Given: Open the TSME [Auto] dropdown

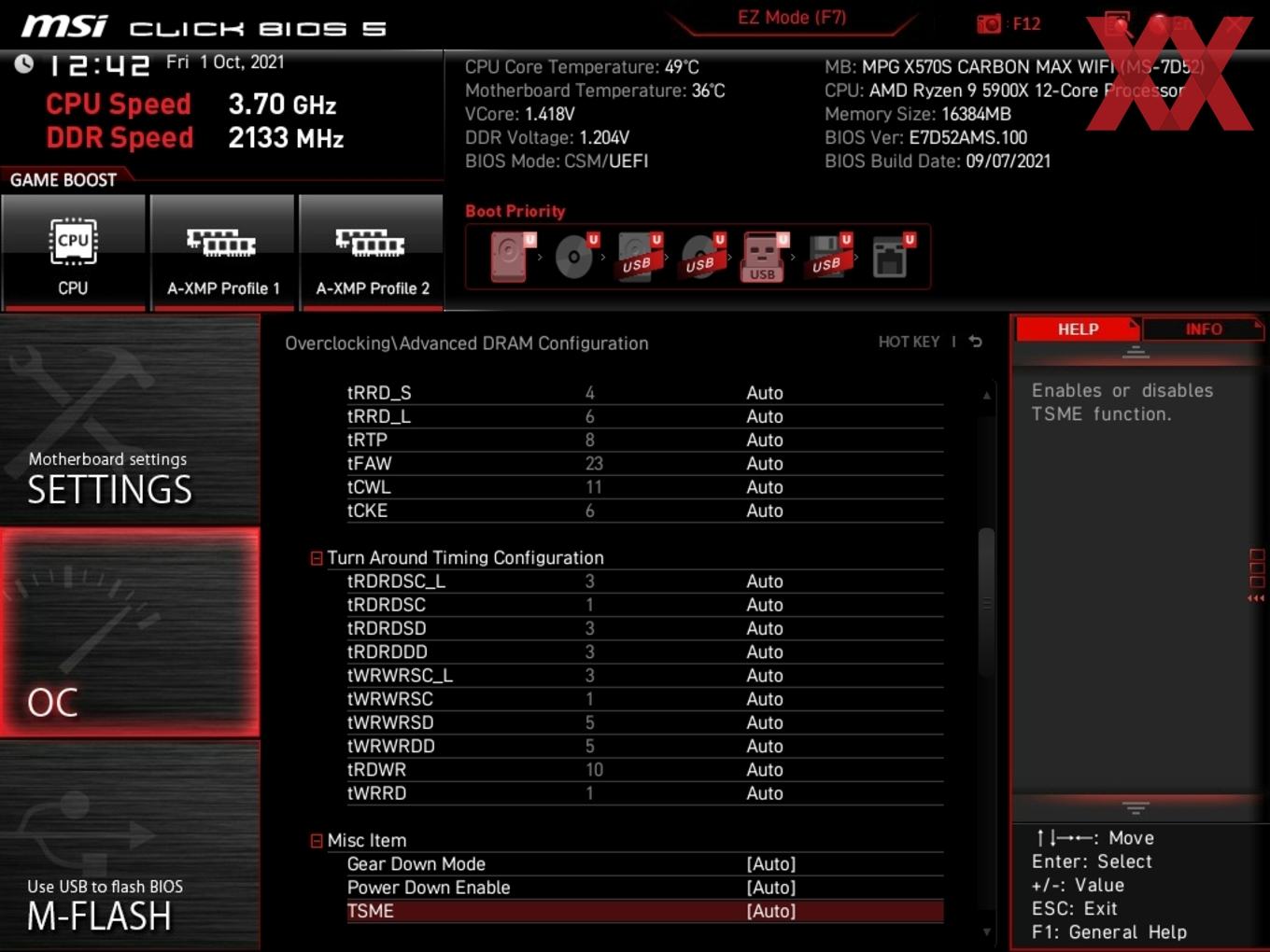Looking at the screenshot, I should click(771, 911).
